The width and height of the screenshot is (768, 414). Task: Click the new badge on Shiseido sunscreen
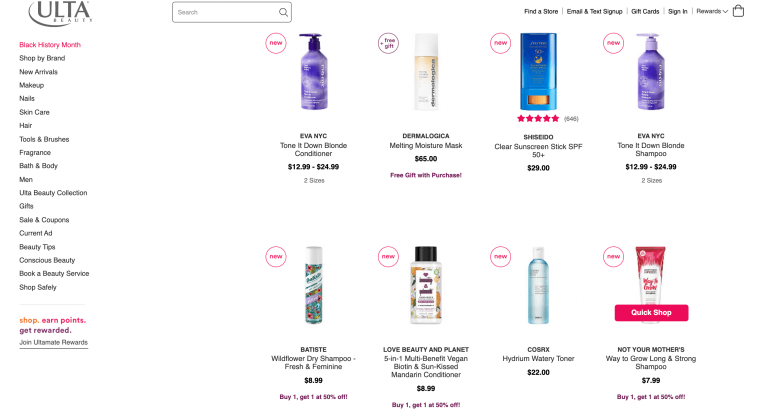pyautogui.click(x=500, y=42)
